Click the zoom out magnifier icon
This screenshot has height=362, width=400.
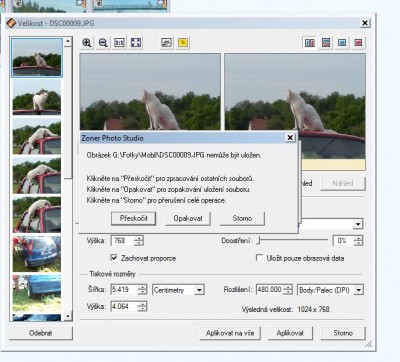click(103, 43)
